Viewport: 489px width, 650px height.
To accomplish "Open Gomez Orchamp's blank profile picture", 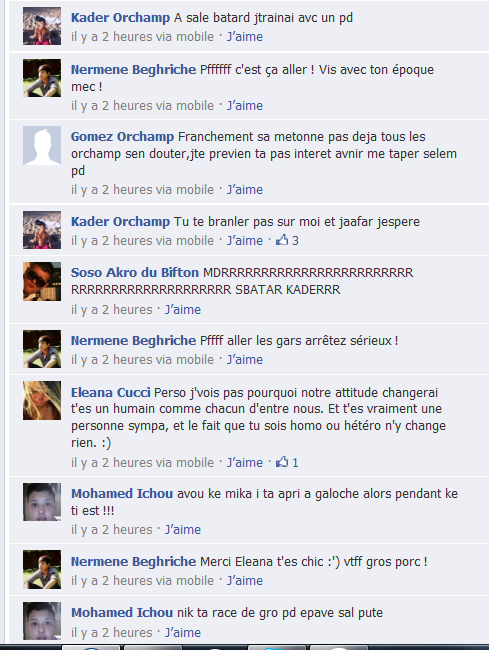I will tap(42, 146).
